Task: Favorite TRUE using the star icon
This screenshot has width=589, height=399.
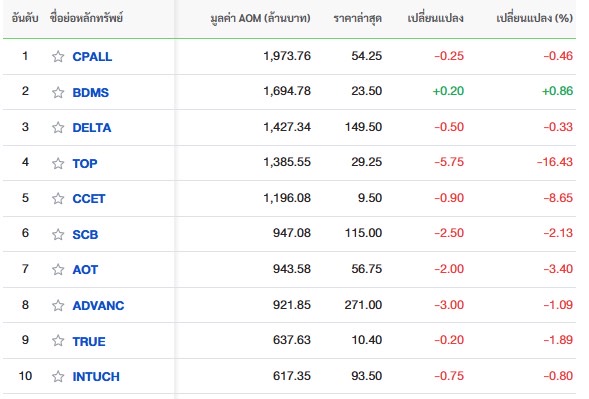Action: [x=58, y=341]
